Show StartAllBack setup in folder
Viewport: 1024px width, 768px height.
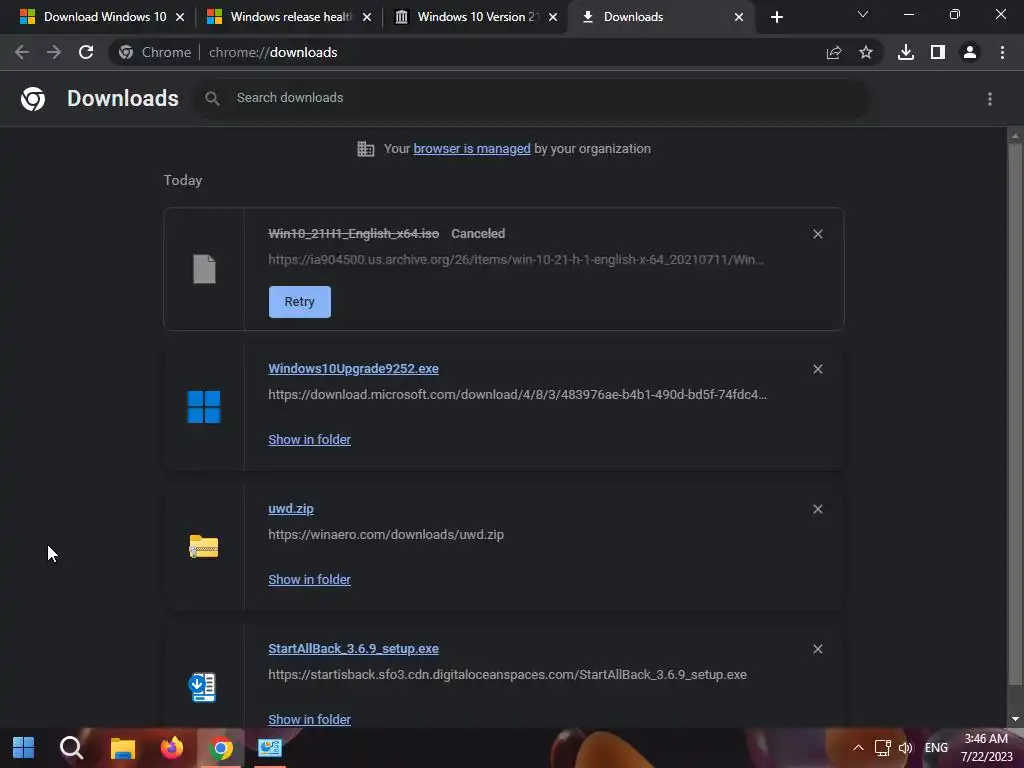click(x=310, y=719)
